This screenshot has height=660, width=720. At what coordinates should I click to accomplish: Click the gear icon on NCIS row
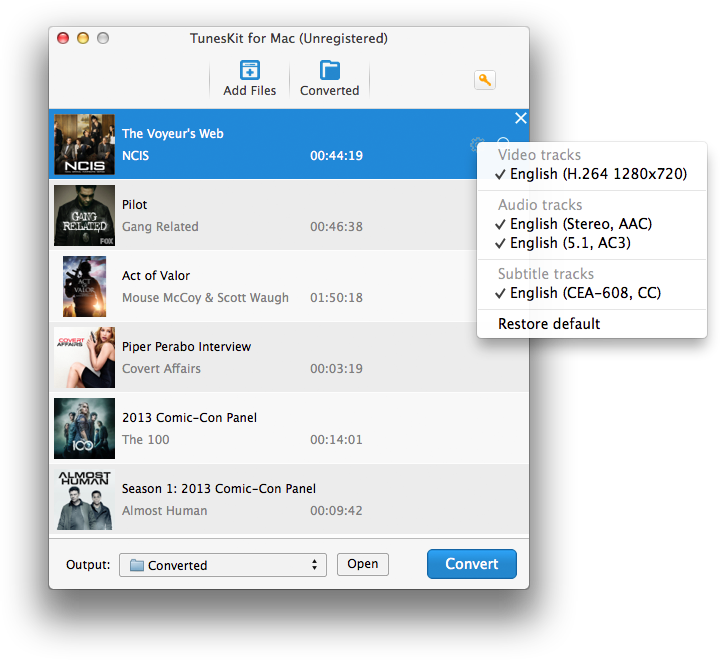point(478,144)
